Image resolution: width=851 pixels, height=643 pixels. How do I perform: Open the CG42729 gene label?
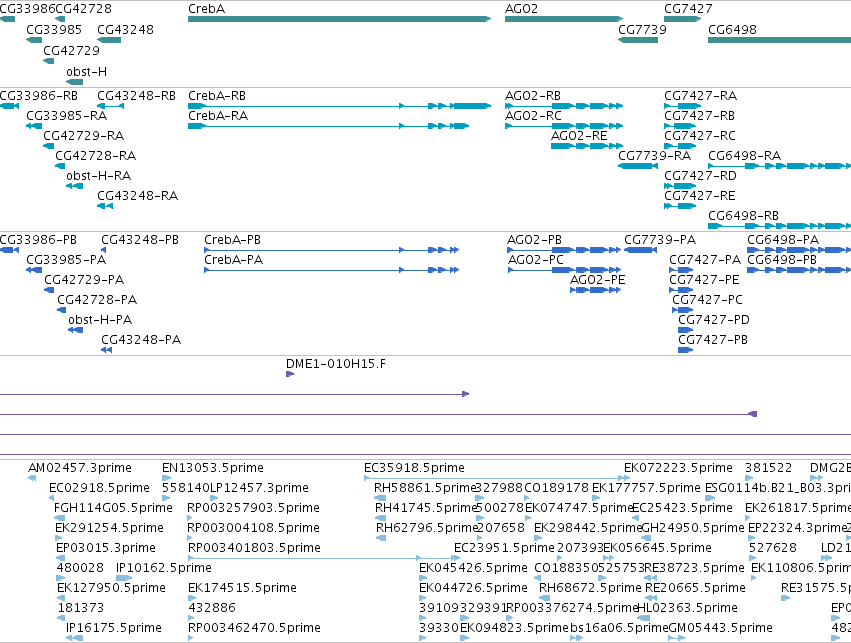pos(72,50)
